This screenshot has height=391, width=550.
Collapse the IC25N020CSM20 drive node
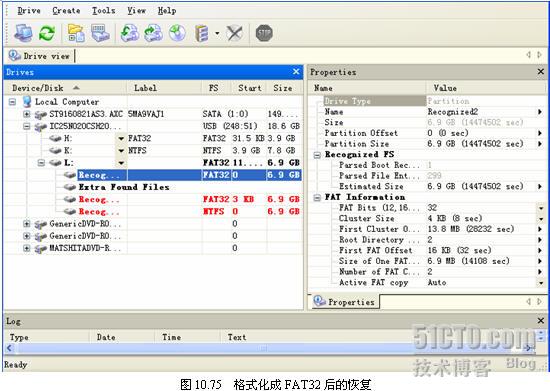27,126
